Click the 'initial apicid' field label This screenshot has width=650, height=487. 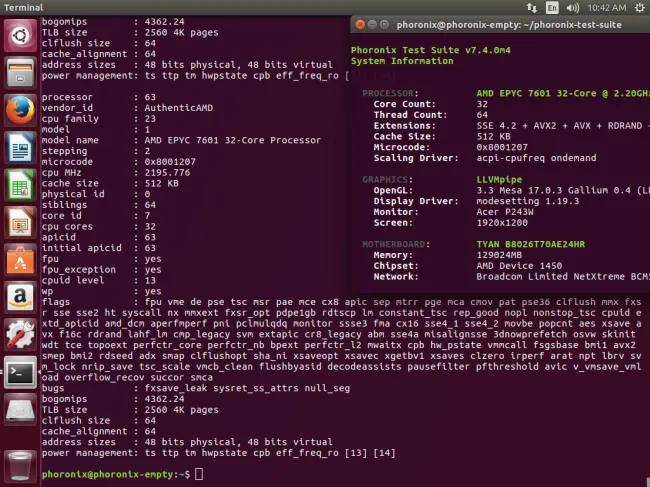[x=82, y=248]
